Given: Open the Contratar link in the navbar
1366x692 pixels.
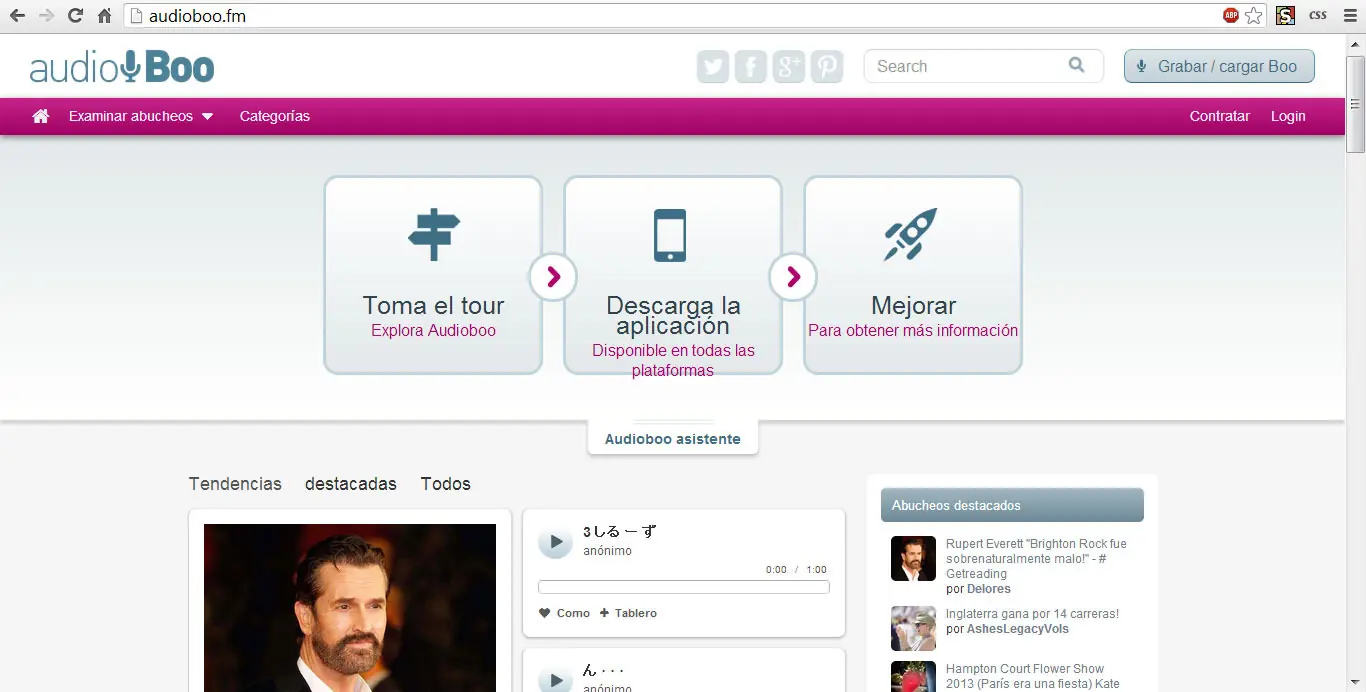Looking at the screenshot, I should 1220,116.
